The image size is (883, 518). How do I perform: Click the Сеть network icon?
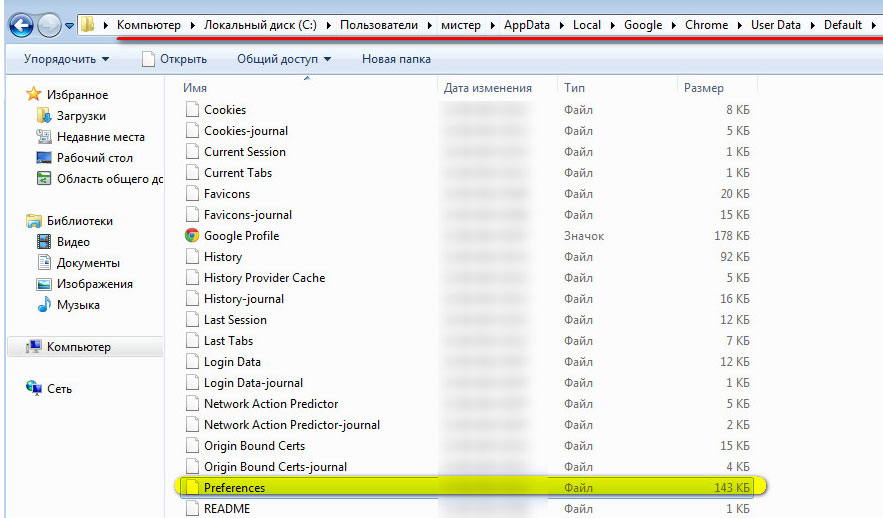coord(34,389)
